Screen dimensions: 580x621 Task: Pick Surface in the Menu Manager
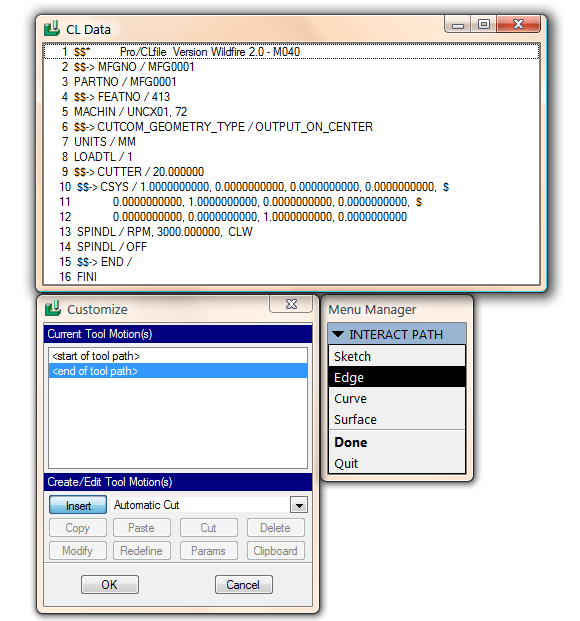tap(397, 419)
